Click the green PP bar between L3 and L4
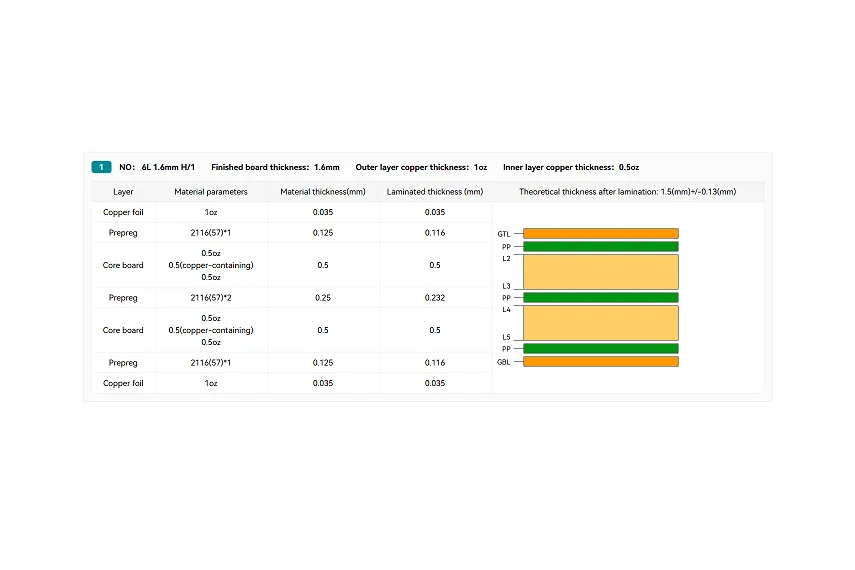This screenshot has height=570, width=855. click(x=601, y=298)
